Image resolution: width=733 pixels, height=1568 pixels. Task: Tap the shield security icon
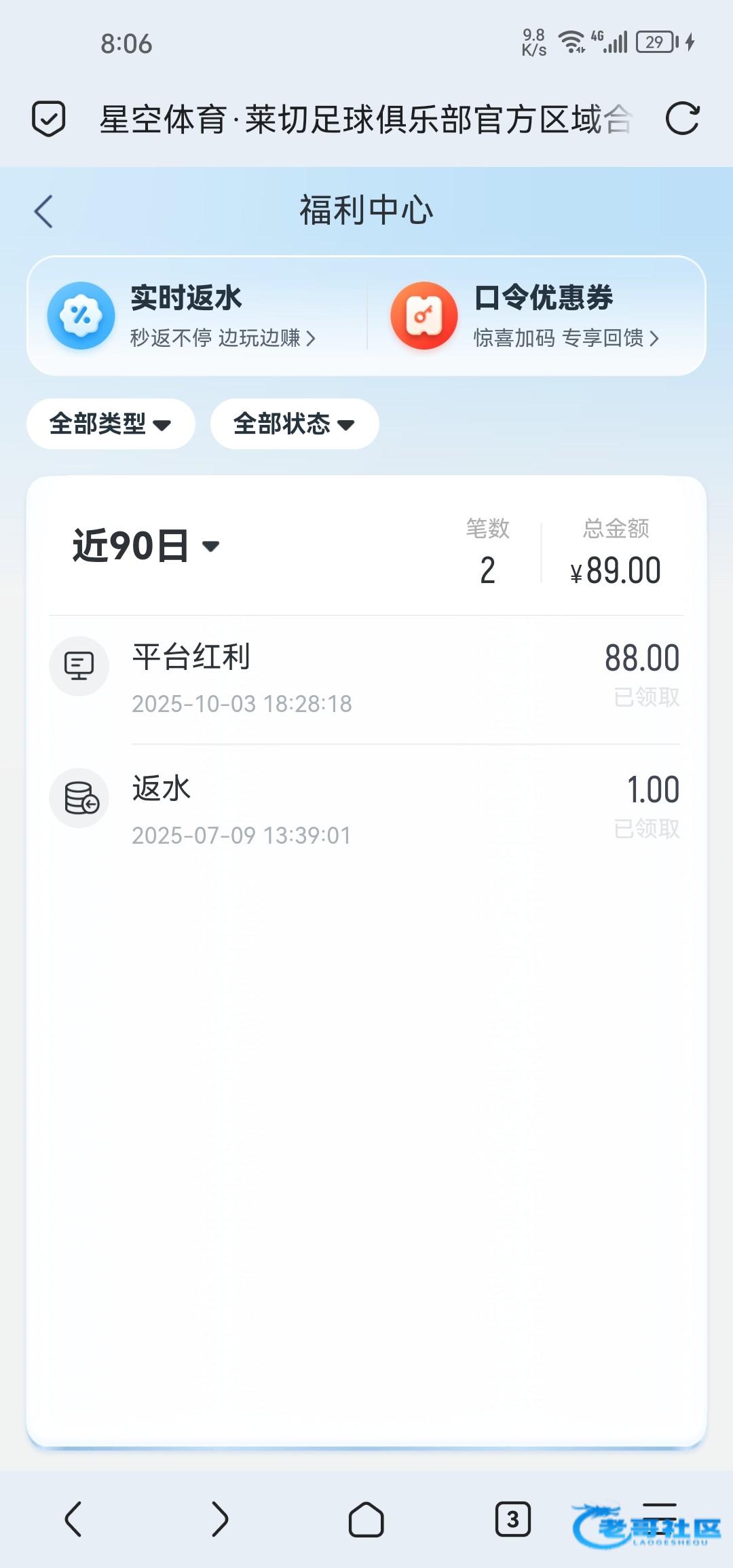coord(49,119)
